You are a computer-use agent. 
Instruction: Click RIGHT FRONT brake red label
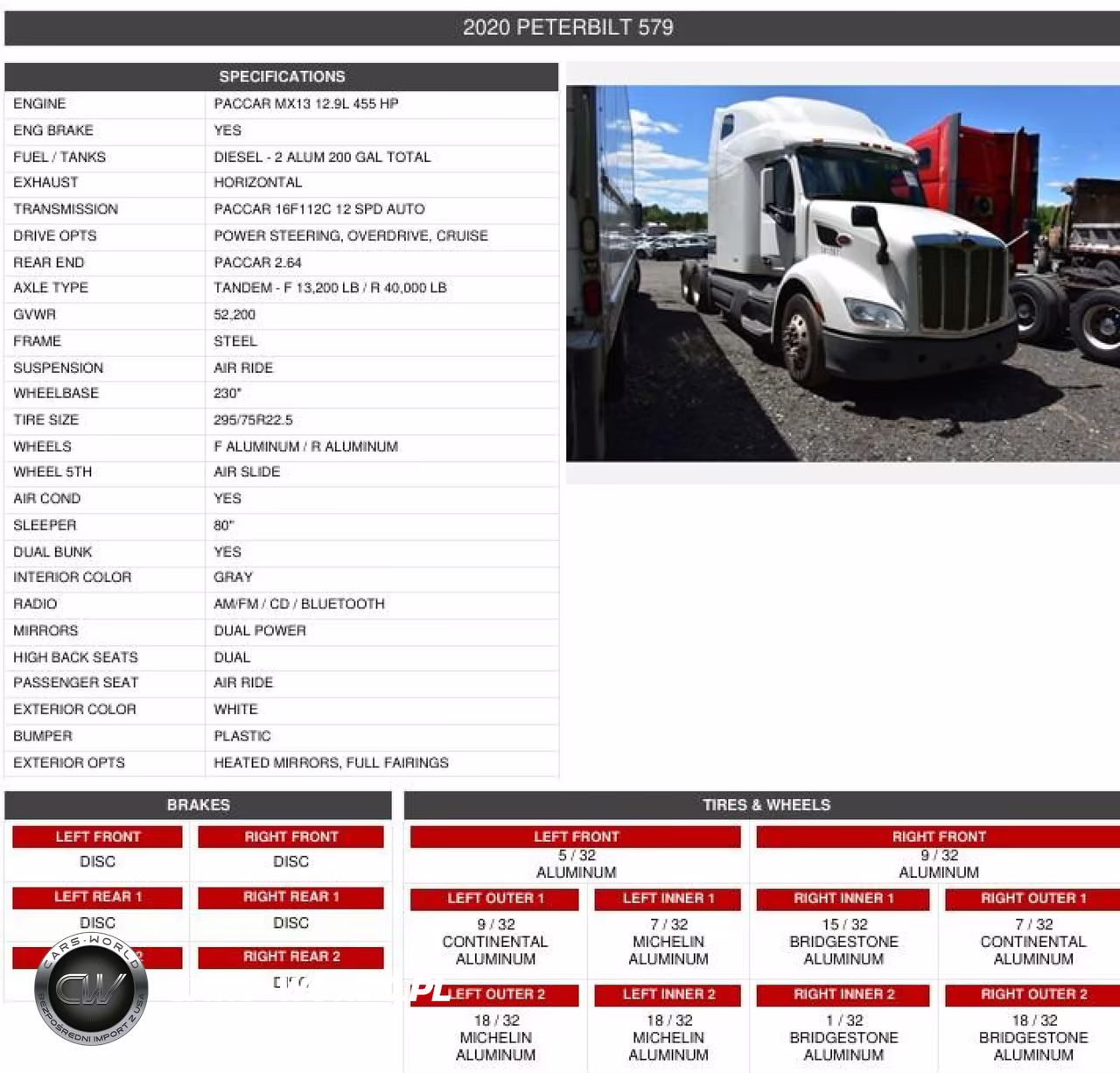click(x=290, y=838)
